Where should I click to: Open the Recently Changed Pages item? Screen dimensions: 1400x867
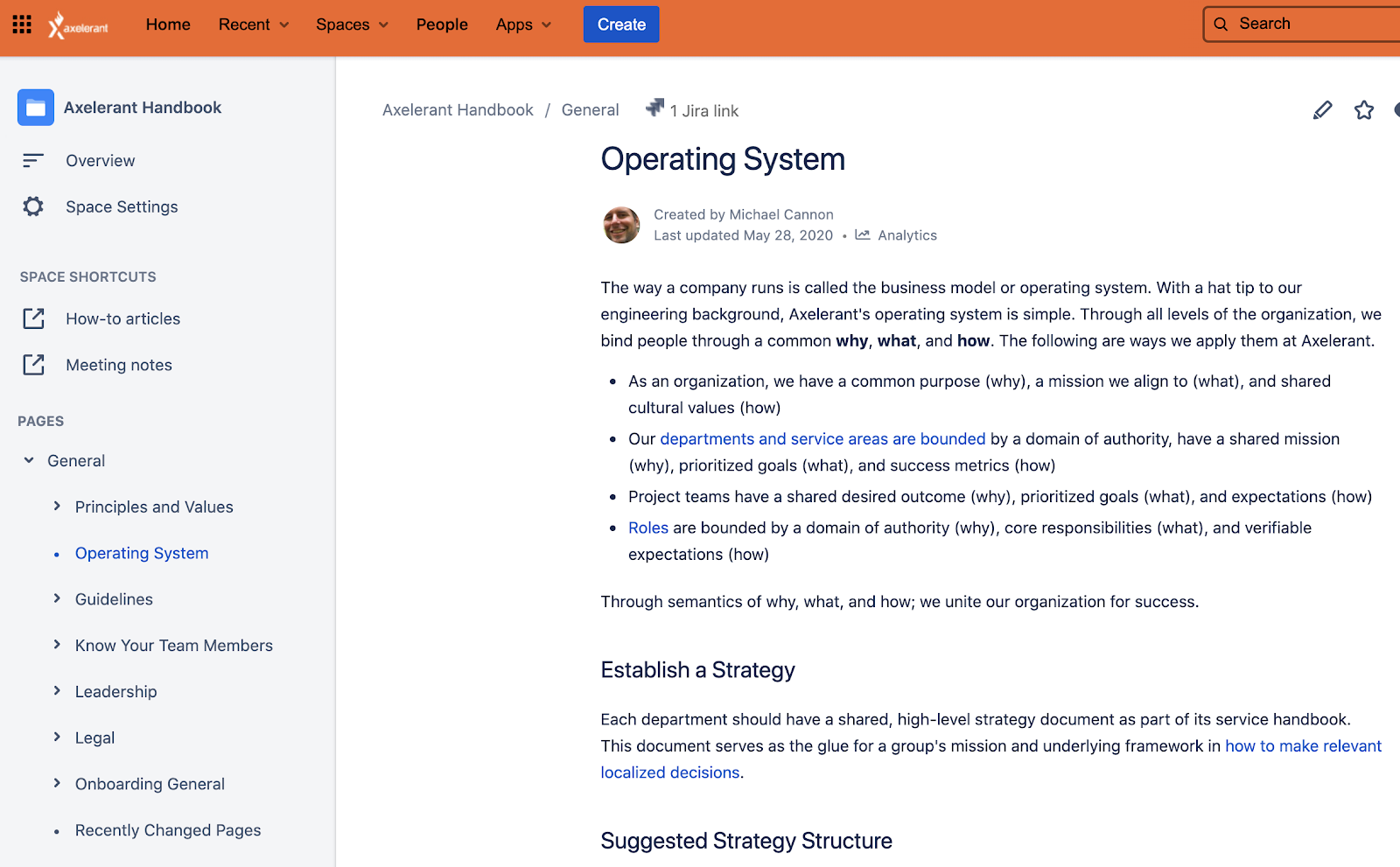pyautogui.click(x=168, y=830)
